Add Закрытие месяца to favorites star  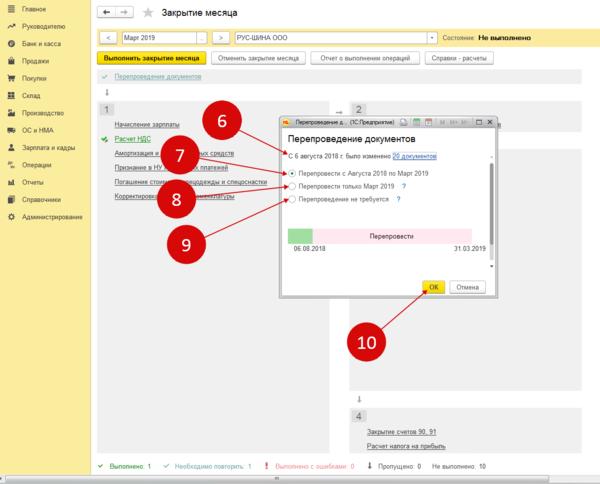point(148,13)
